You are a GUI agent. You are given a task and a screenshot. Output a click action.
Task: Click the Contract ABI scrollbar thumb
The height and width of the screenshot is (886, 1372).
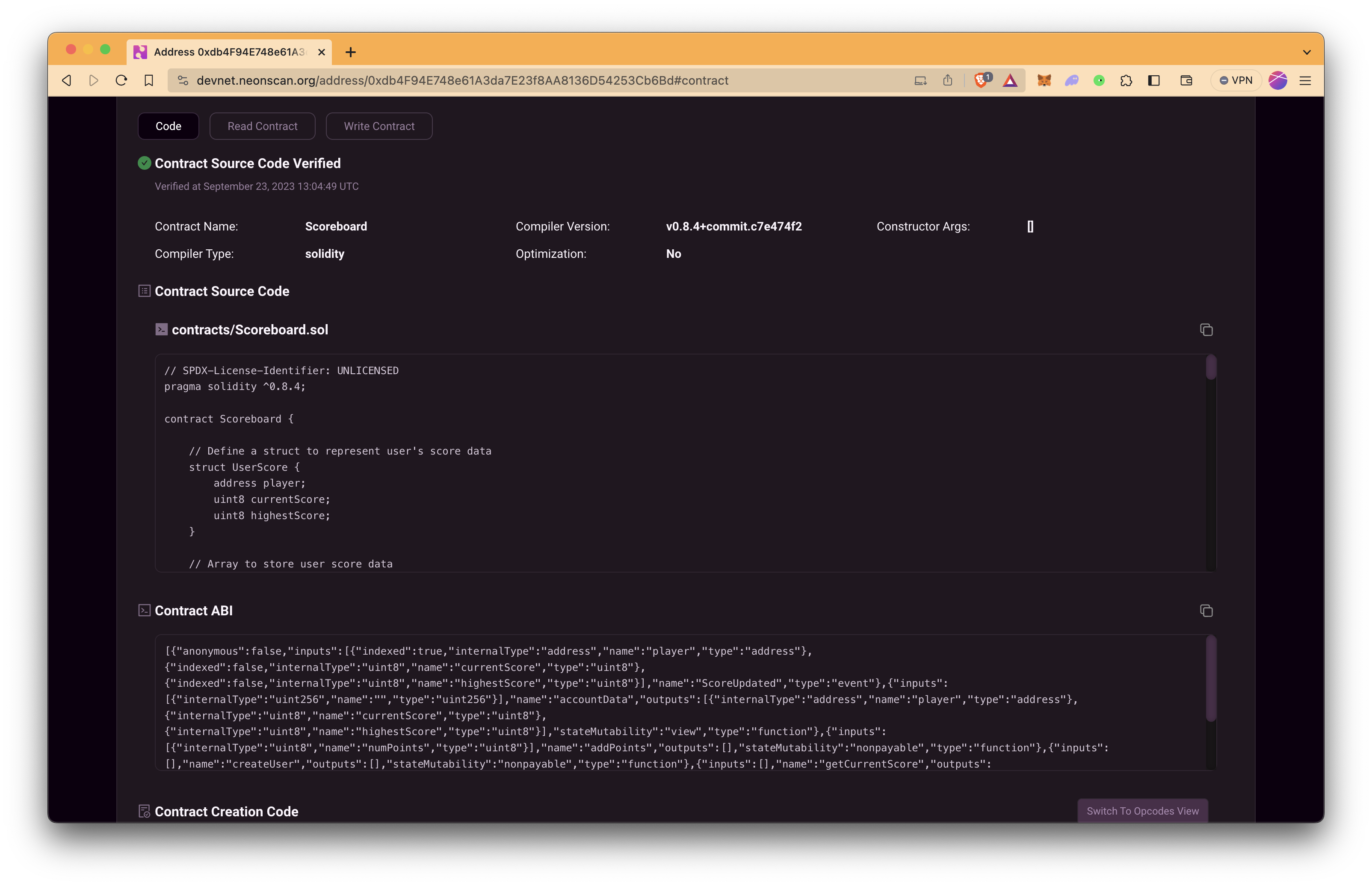tap(1211, 678)
